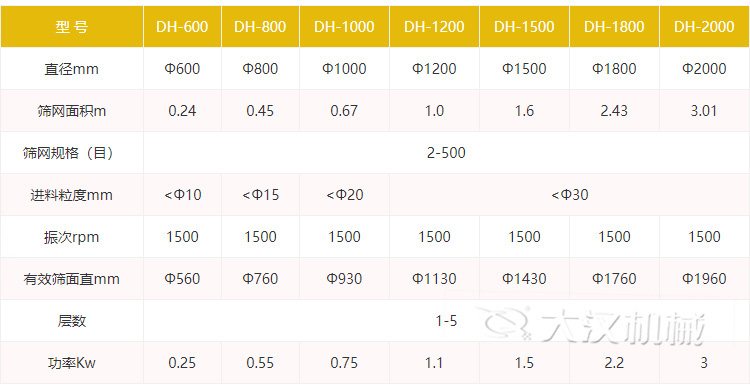Select the 0.25 power value cell
The image size is (750, 387).
[182, 363]
